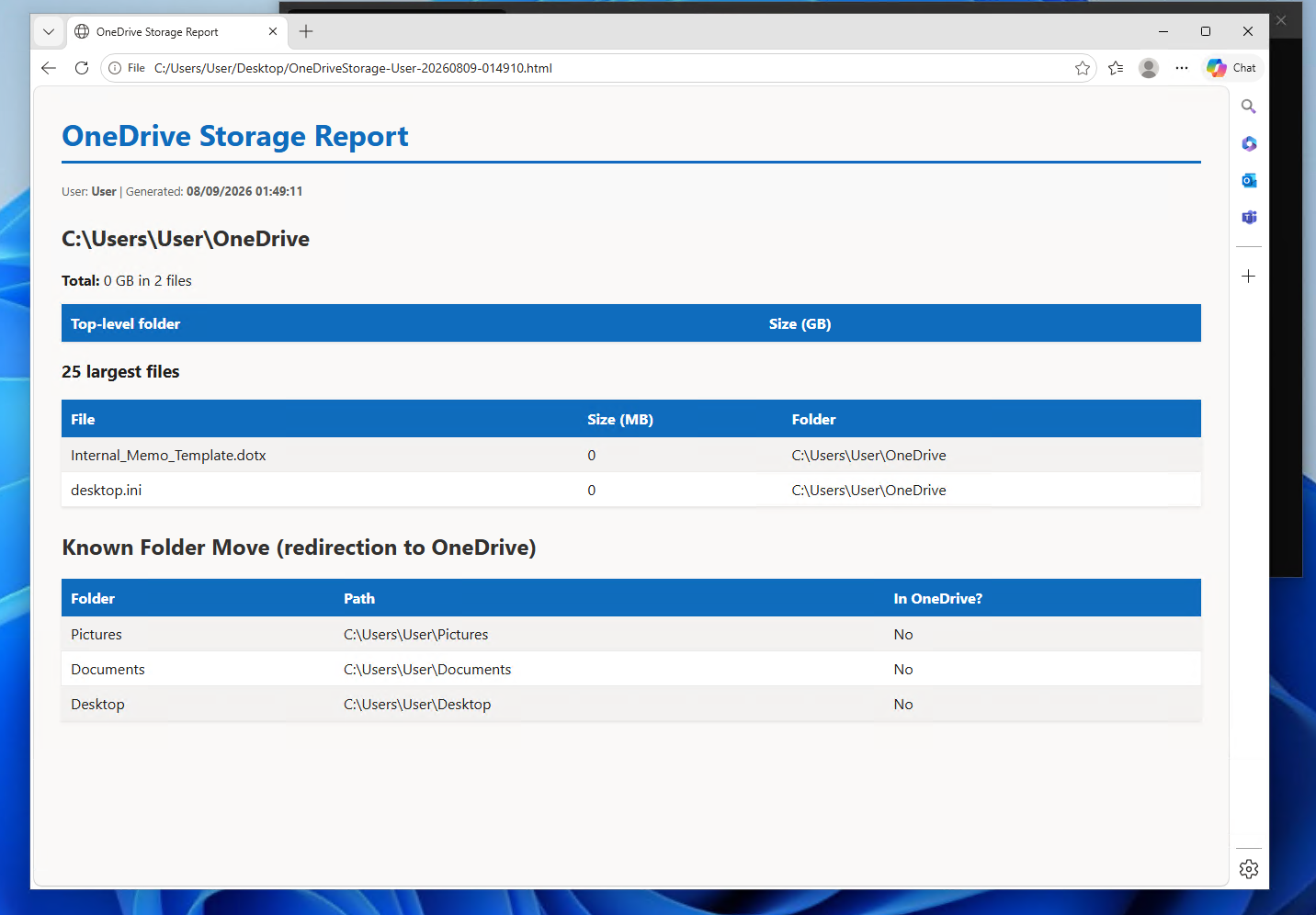The width and height of the screenshot is (1316, 915).
Task: Refresh the current page
Action: pos(82,68)
